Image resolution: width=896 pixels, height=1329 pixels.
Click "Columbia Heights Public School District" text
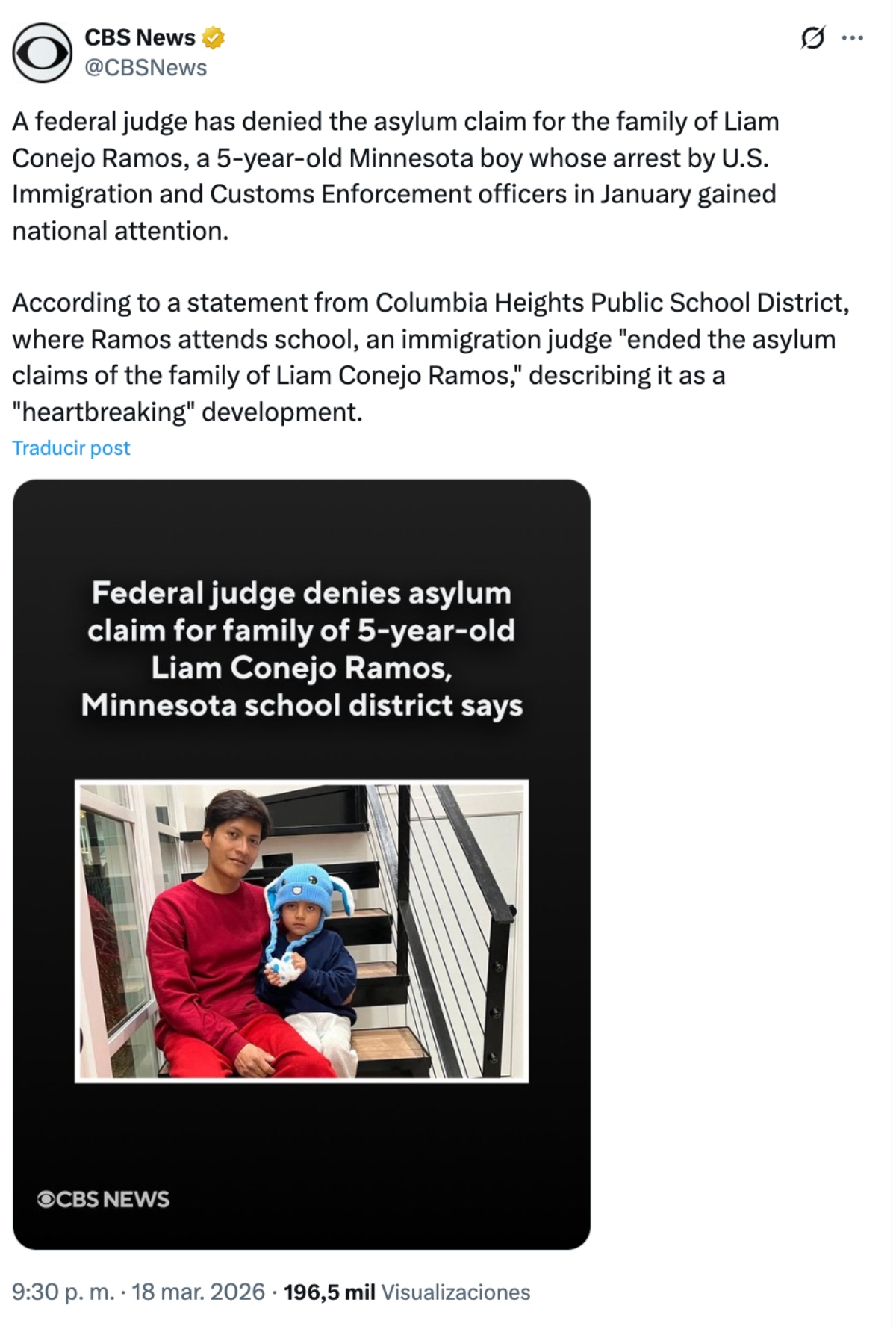tap(611, 303)
